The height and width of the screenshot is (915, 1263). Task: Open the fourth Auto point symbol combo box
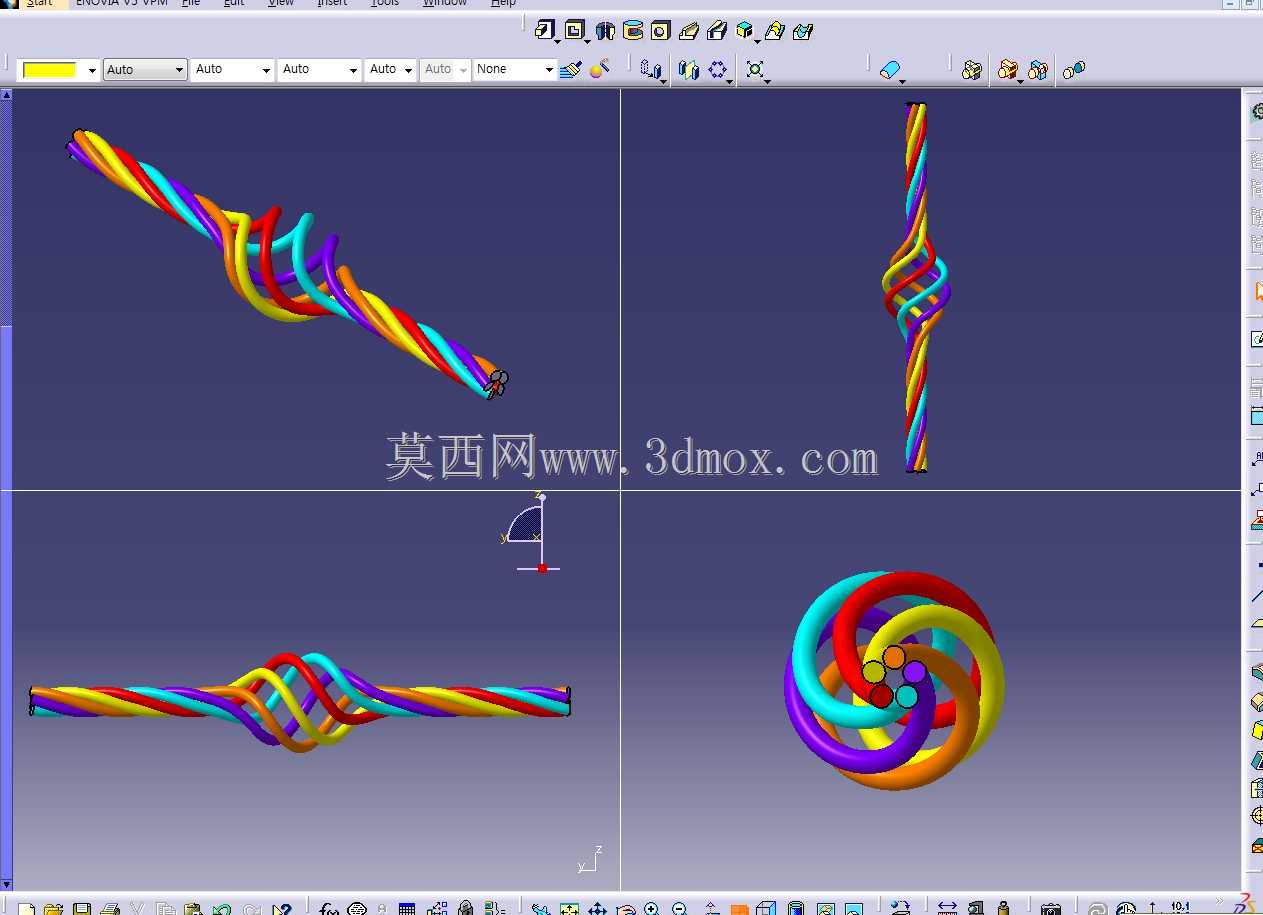coord(390,70)
